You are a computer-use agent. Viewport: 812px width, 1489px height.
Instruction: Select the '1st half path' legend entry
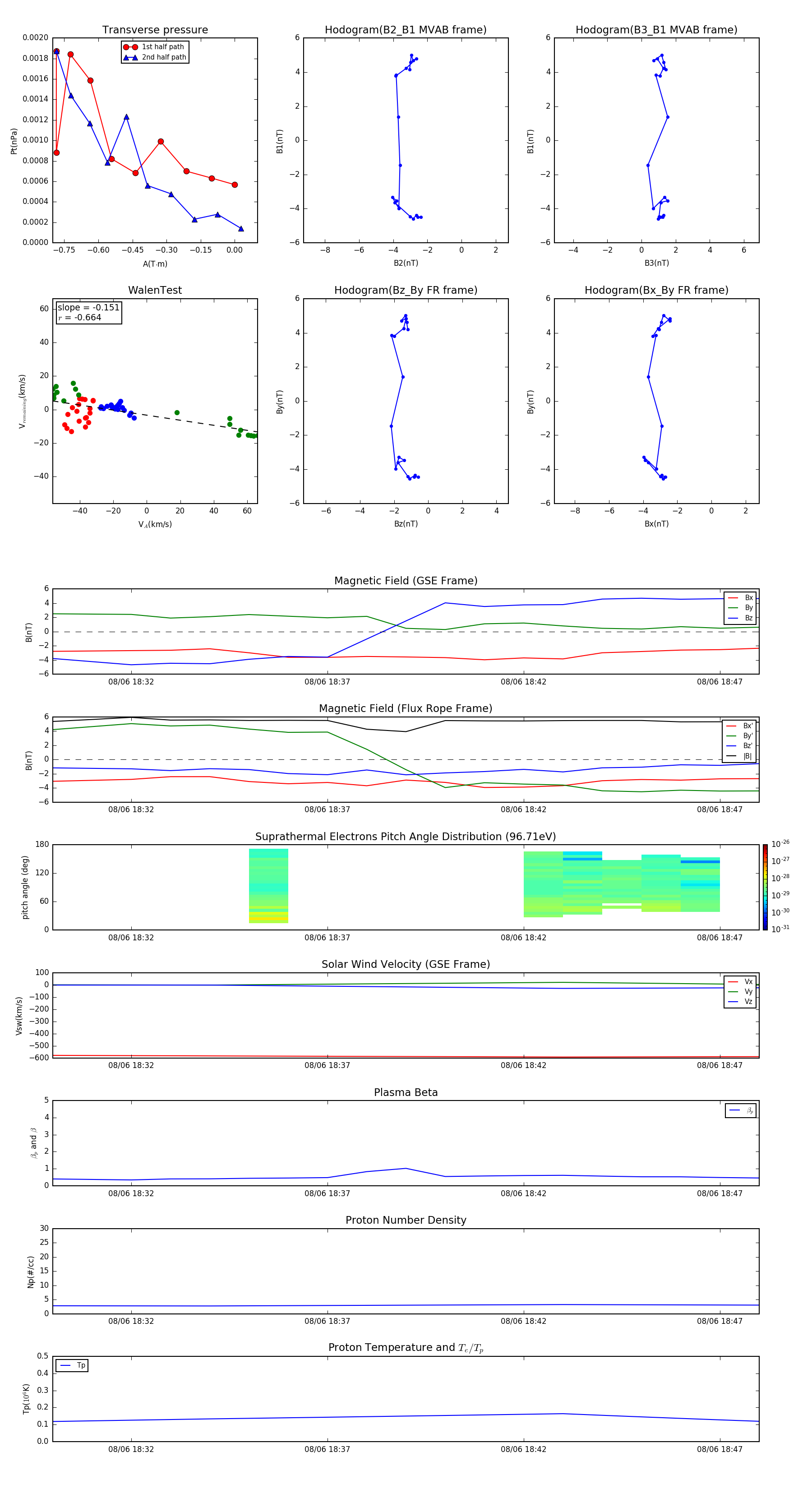(x=154, y=47)
